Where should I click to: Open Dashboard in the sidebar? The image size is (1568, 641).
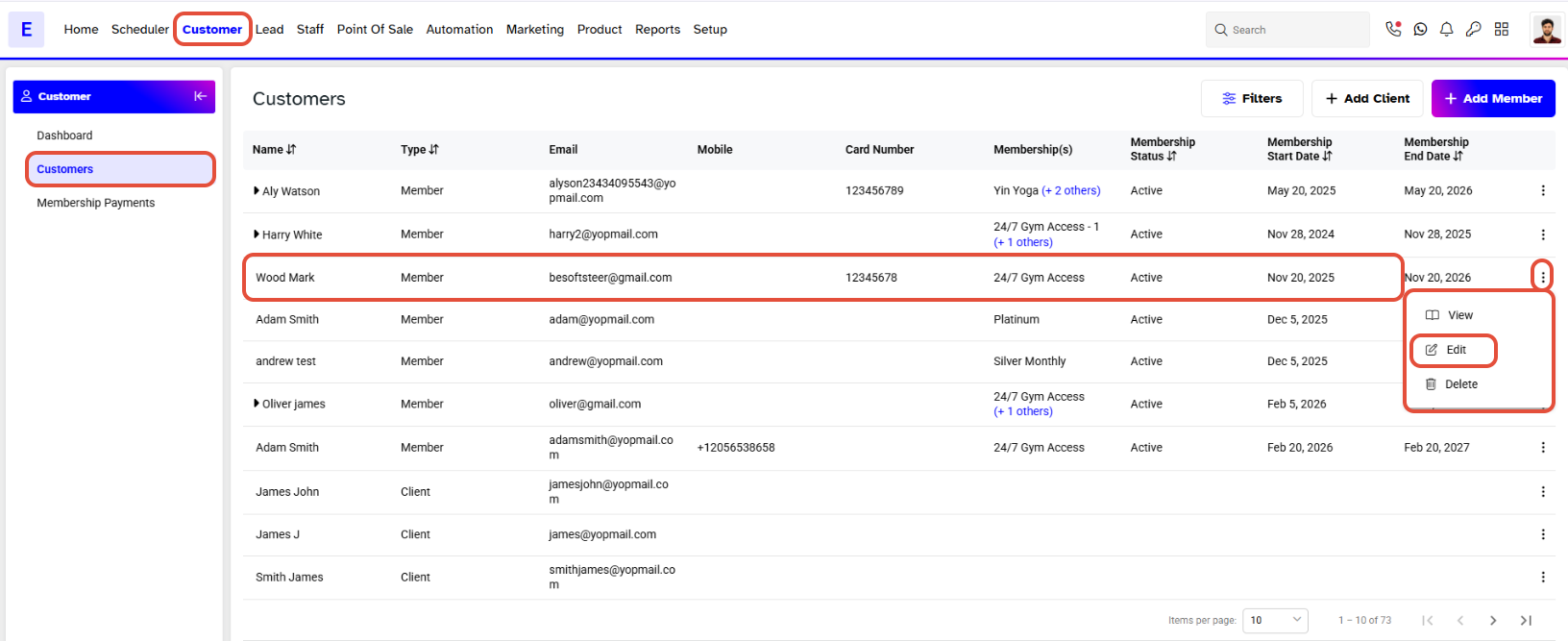[x=64, y=136]
